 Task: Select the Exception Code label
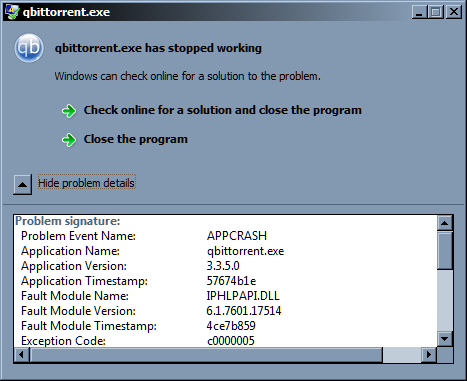coord(63,341)
